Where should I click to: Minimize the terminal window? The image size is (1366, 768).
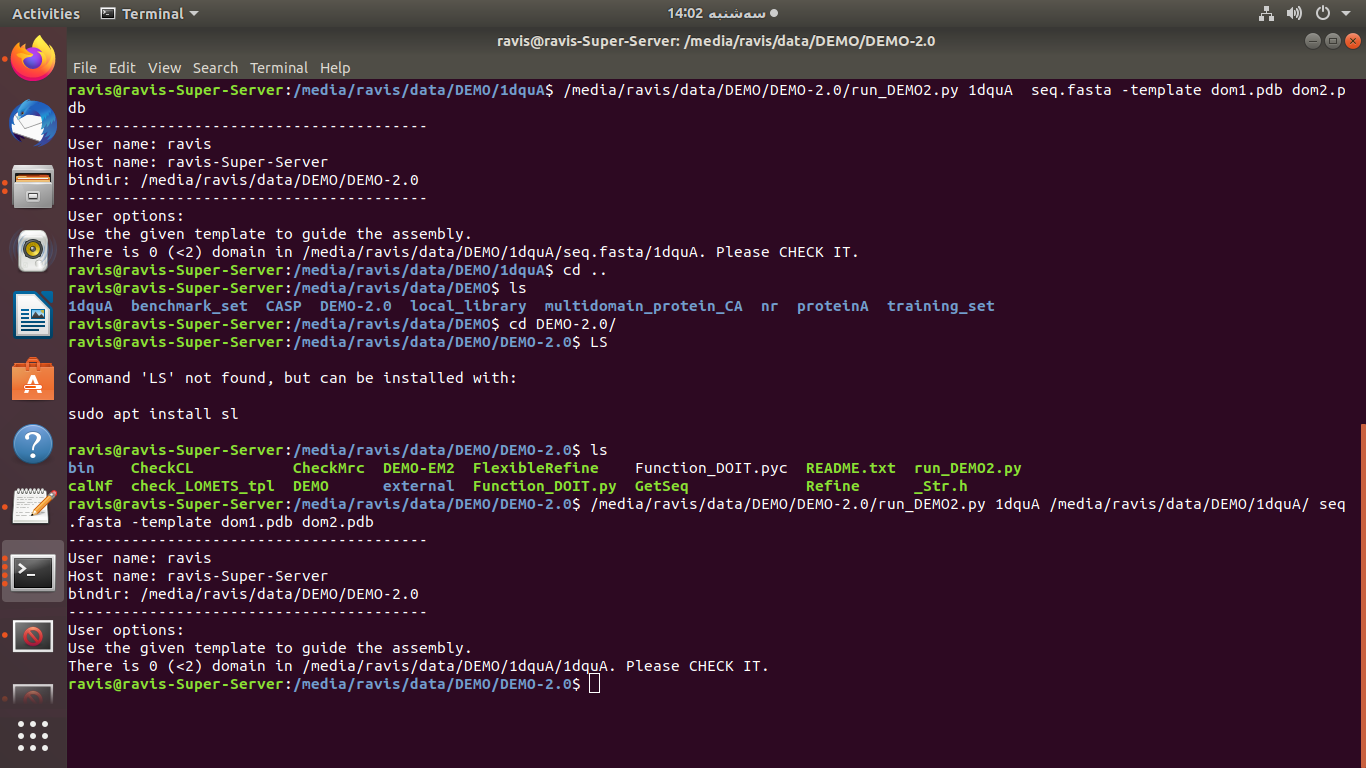[x=1313, y=41]
